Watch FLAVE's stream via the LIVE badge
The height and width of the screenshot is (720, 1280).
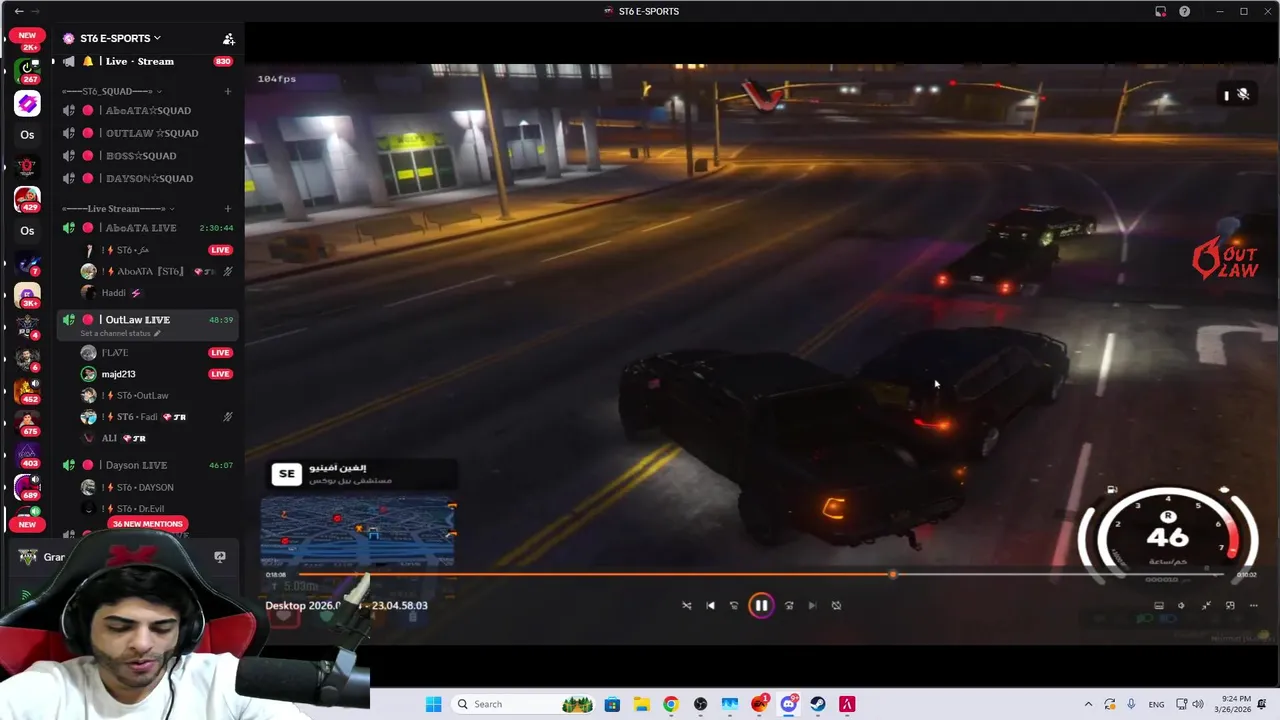(220, 352)
